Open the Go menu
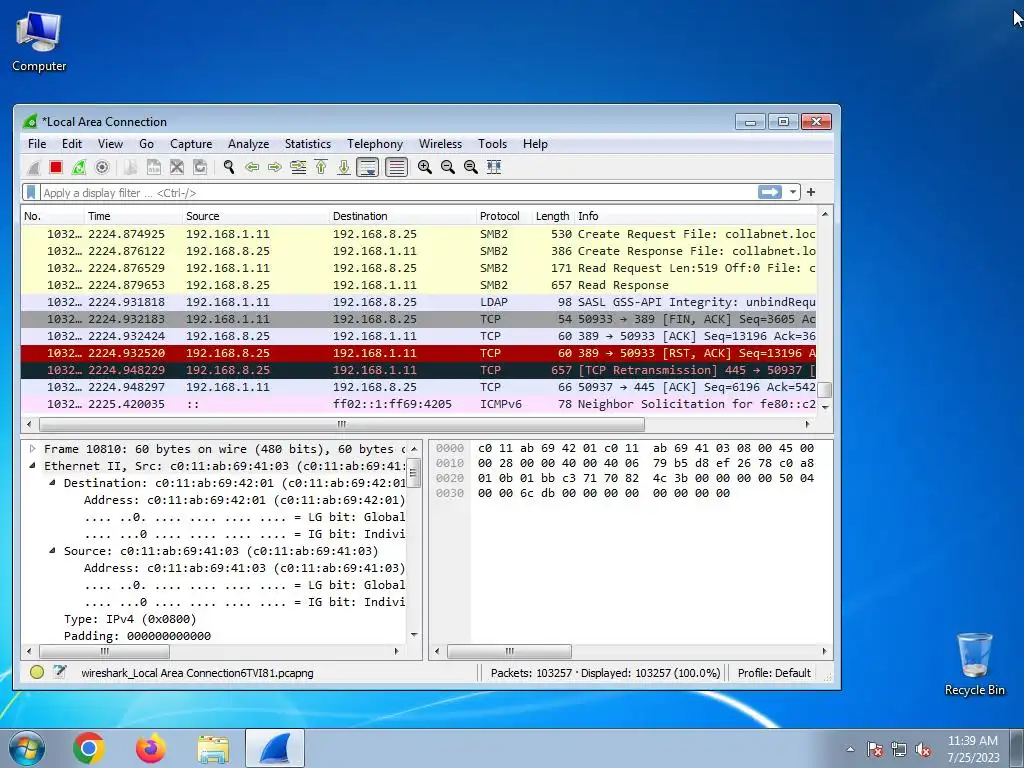This screenshot has height=768, width=1024. click(146, 144)
